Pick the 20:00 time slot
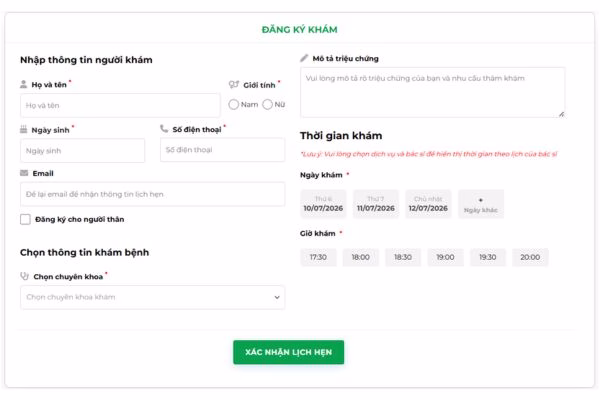This screenshot has height=400, width=600. coord(530,257)
